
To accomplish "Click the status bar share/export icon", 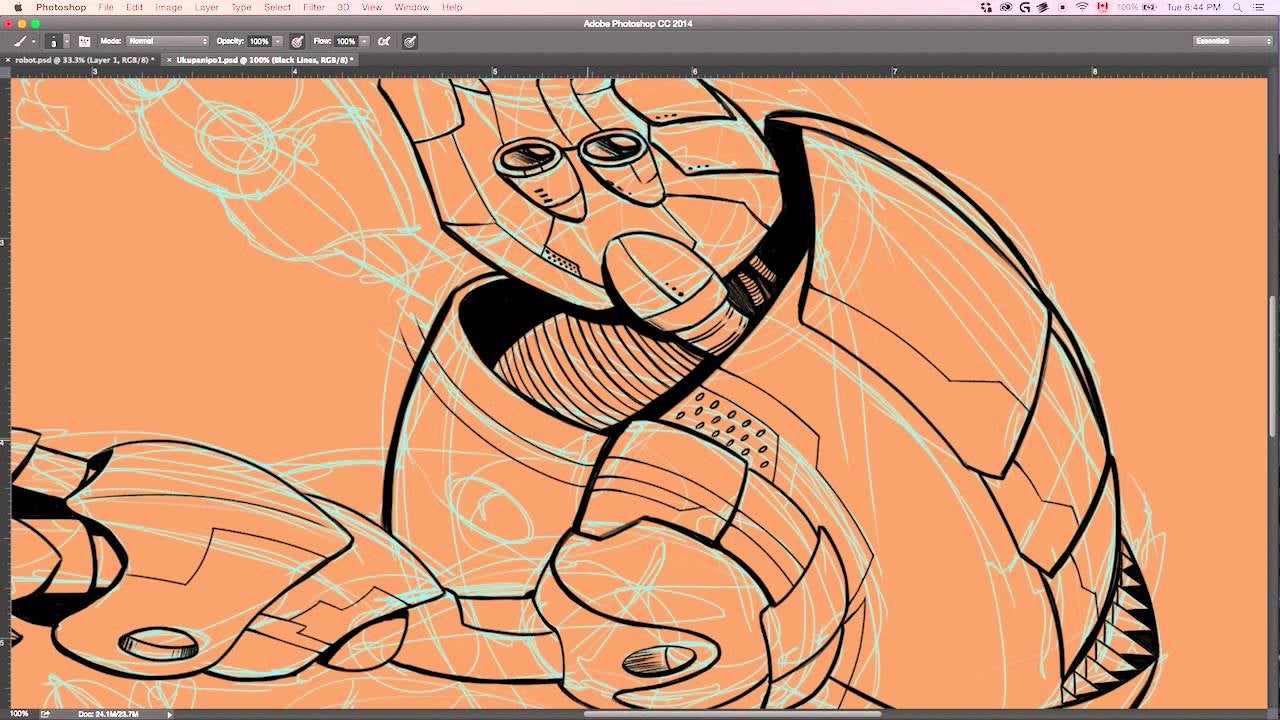I will tap(45, 714).
